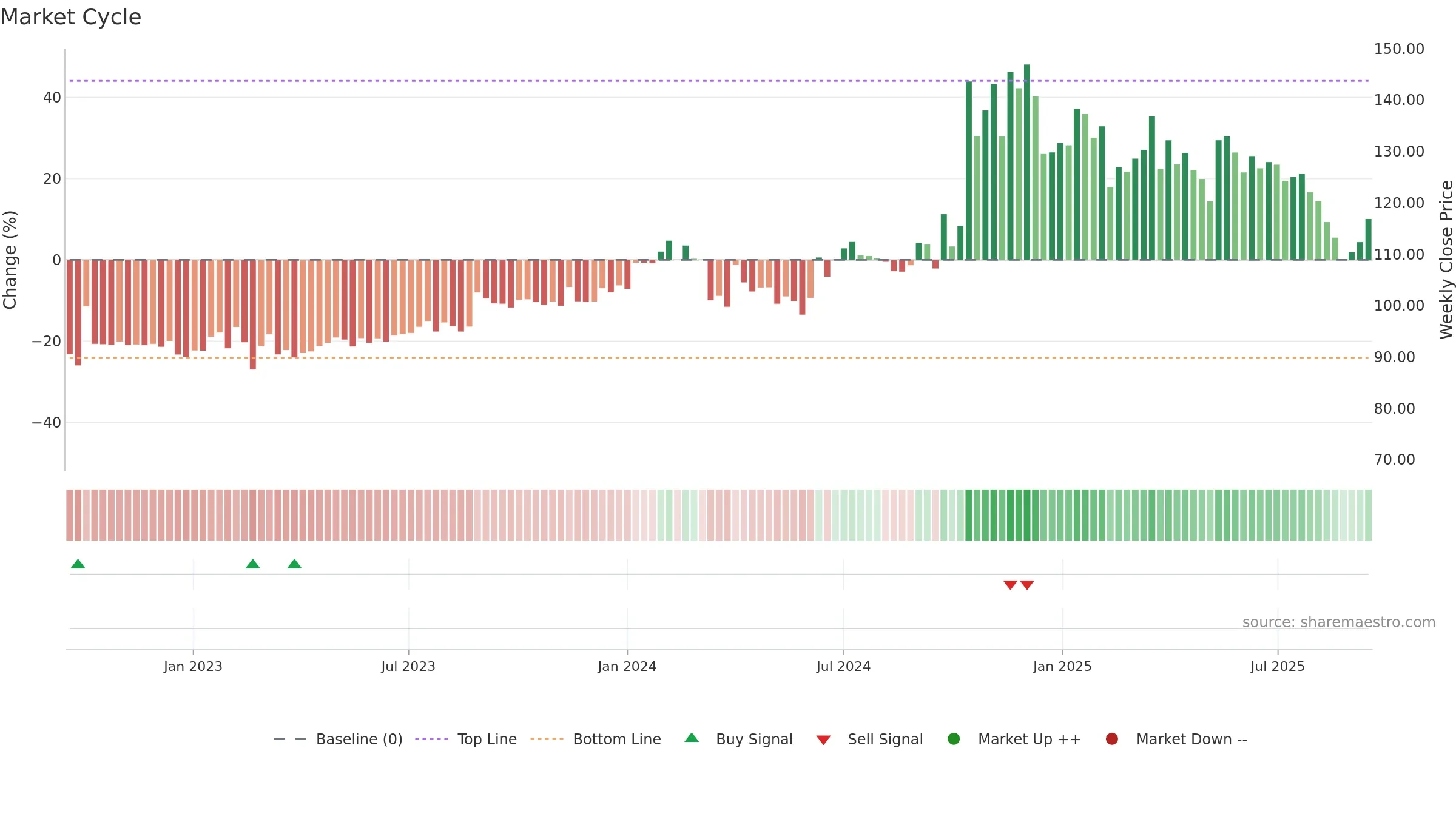
Task: Click the Jan 2025 axis label
Action: pos(1062,667)
